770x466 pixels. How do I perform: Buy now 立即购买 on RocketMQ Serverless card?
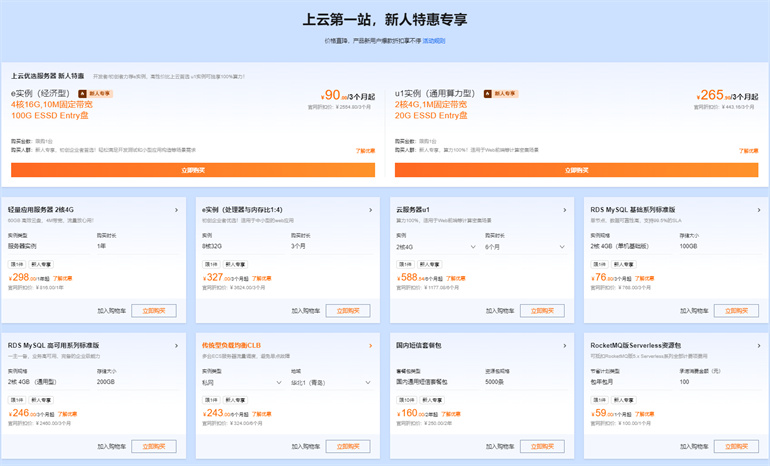pyautogui.click(x=736, y=446)
